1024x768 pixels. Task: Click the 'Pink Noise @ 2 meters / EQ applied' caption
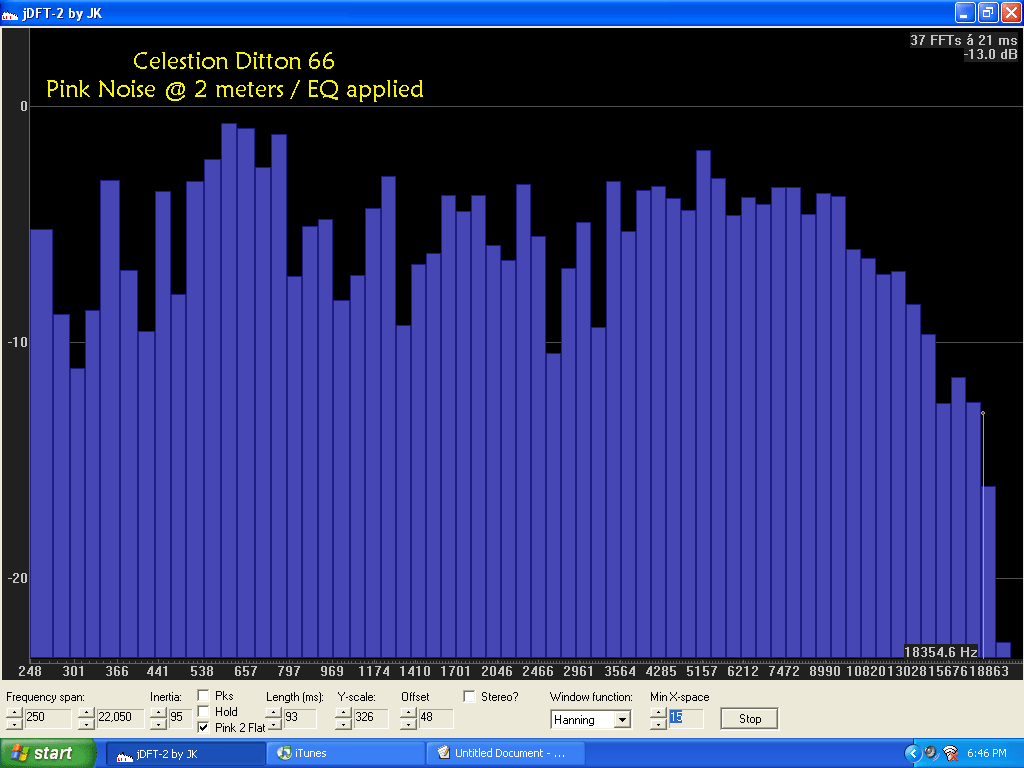(234, 89)
